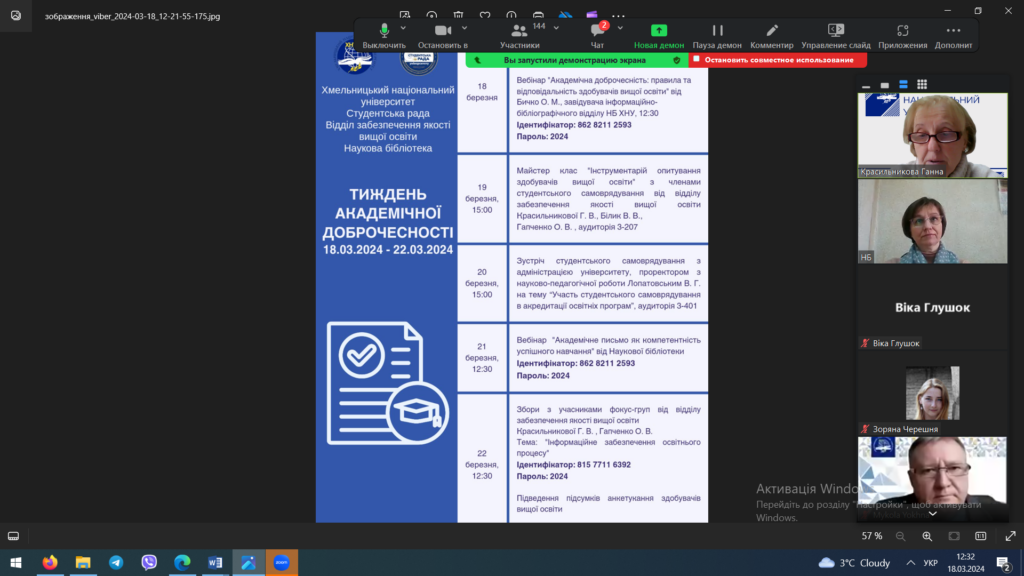Switch video panel to grid view
This screenshot has width=1024, height=576.
[x=922, y=85]
